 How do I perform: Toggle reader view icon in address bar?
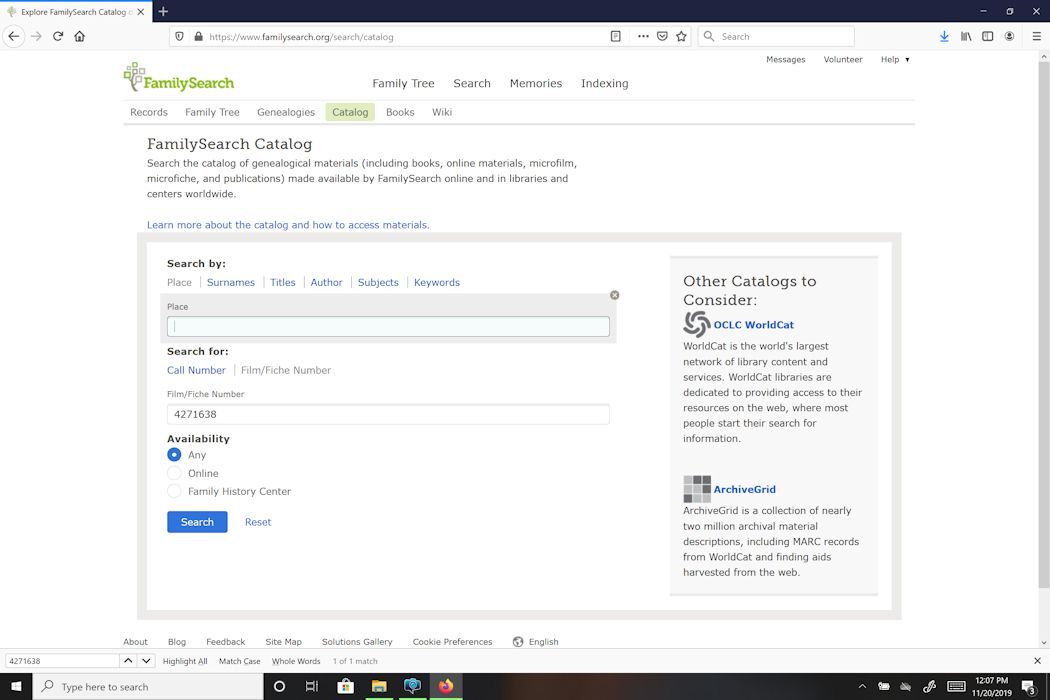615,36
